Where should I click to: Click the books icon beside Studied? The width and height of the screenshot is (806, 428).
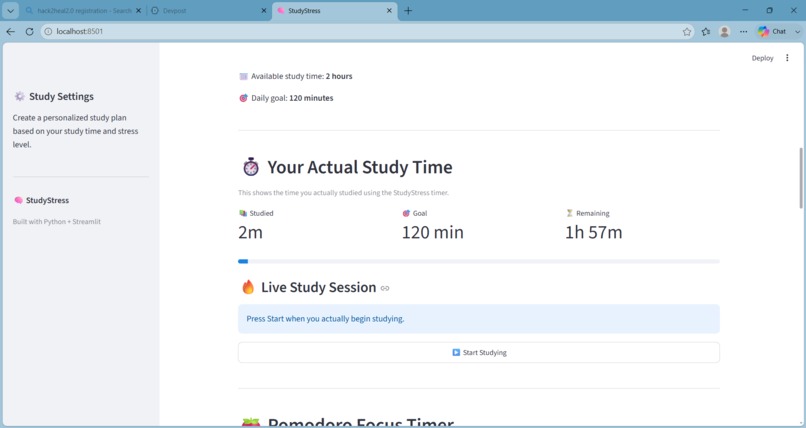[x=243, y=213]
